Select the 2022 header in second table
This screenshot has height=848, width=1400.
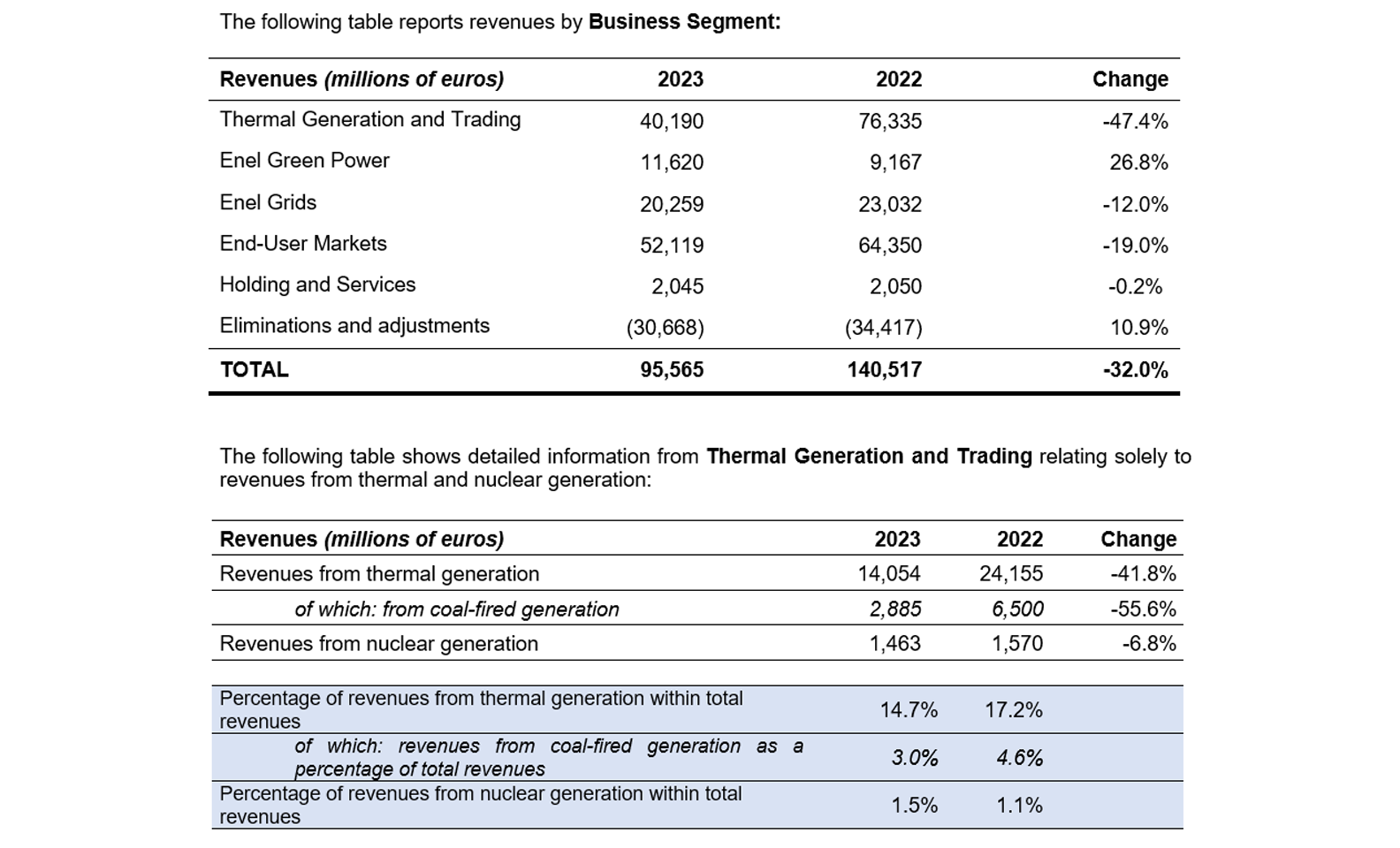(1020, 539)
